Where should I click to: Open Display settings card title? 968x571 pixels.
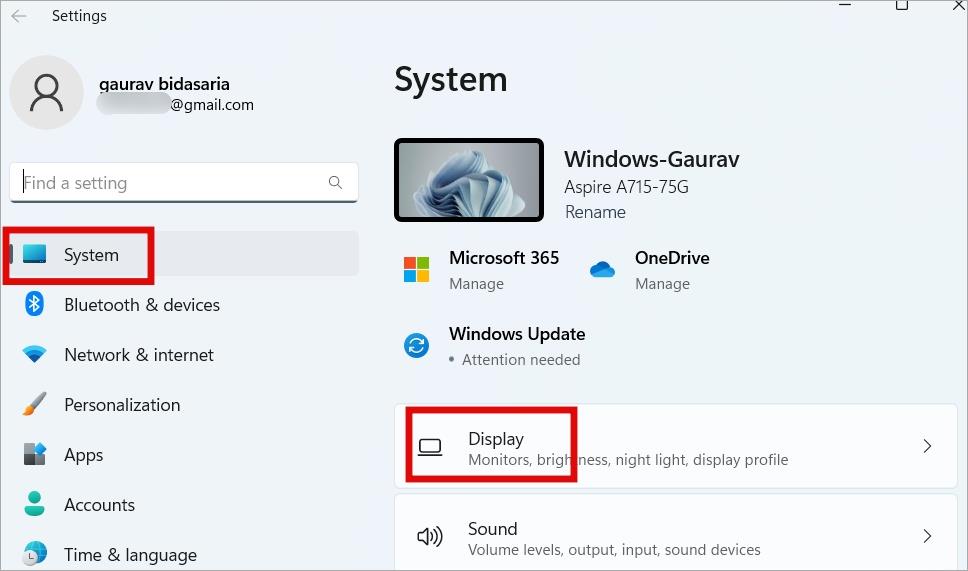(x=496, y=439)
